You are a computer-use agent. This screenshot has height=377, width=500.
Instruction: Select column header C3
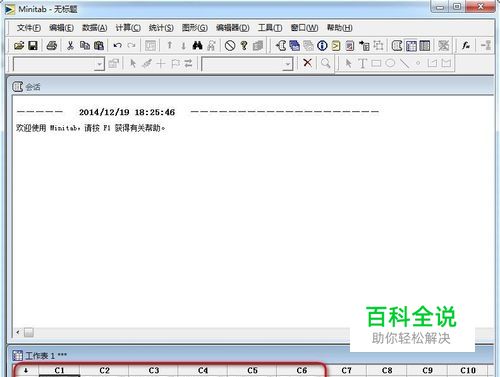[154, 370]
